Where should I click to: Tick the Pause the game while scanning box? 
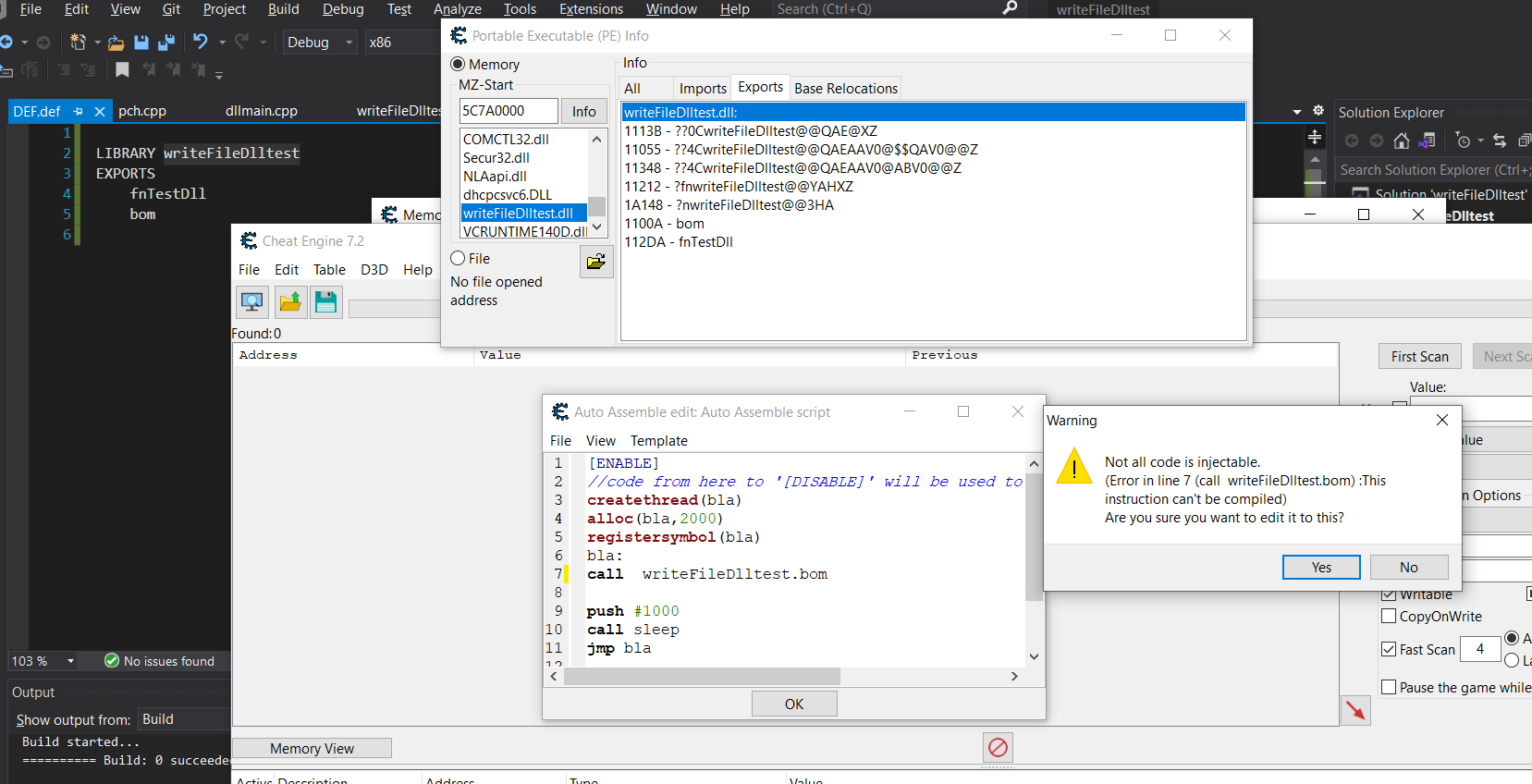1389,688
